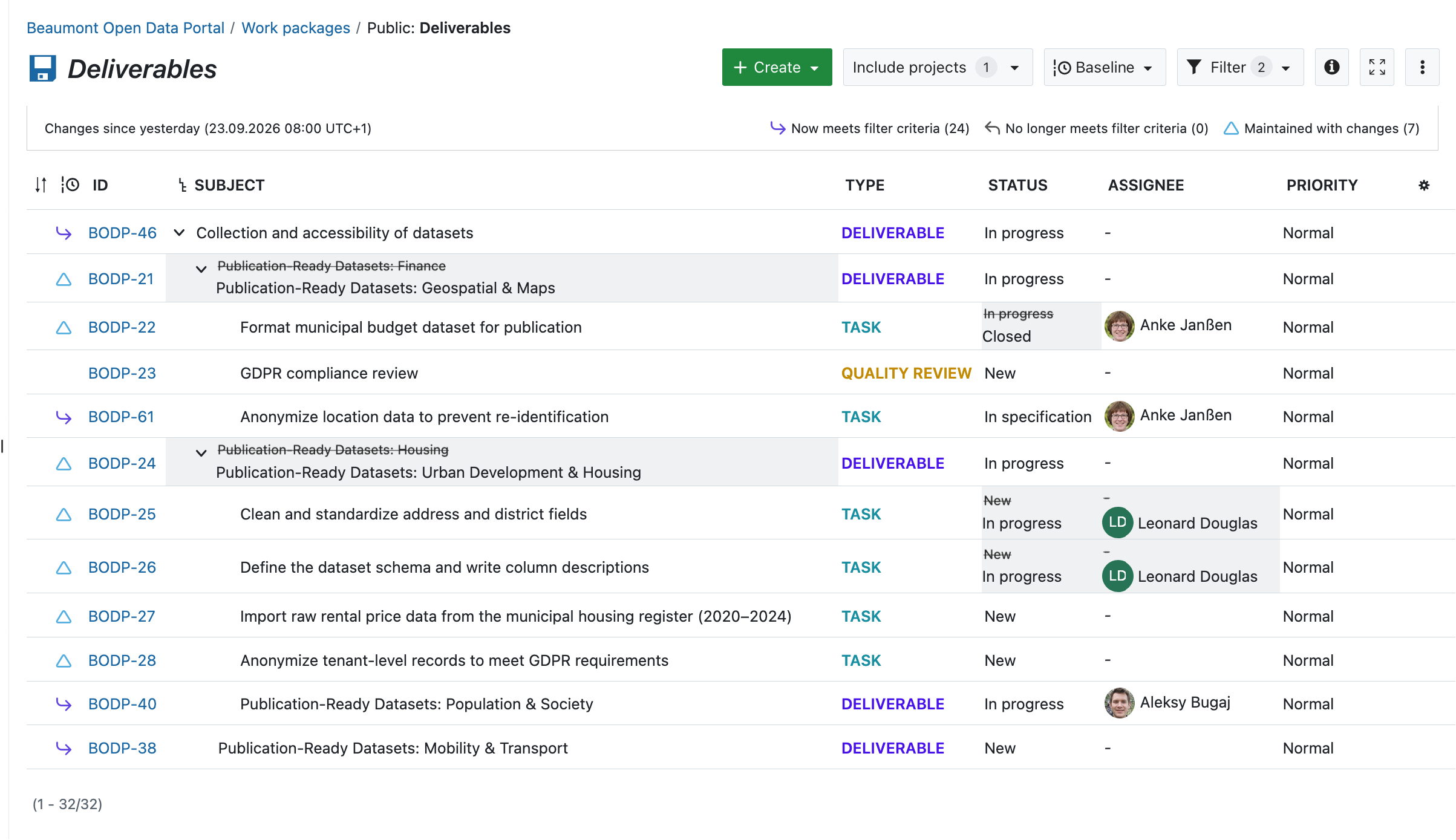Click the DELIVERABLE type of BODP-38
Viewport: 1456px width, 840px height.
pyautogui.click(x=892, y=748)
